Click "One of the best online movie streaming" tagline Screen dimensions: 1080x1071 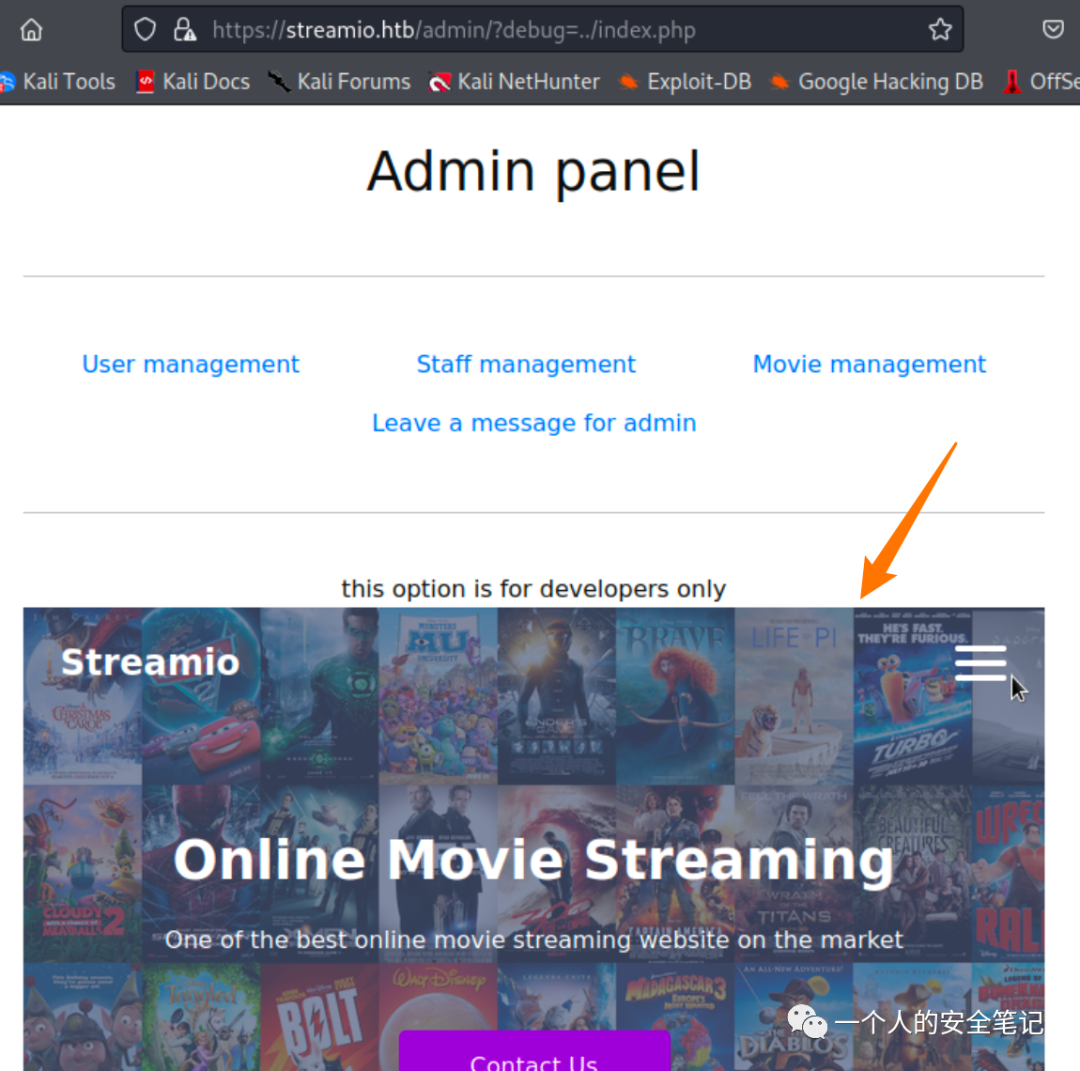coord(534,940)
